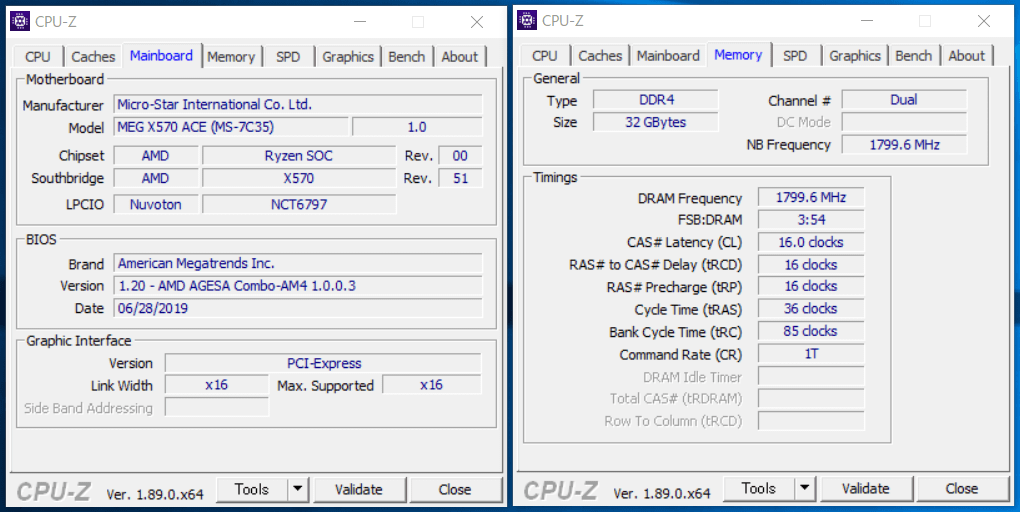Open Graphics tab in right CPU-Z window
The width and height of the screenshot is (1020, 512).
[x=855, y=56]
